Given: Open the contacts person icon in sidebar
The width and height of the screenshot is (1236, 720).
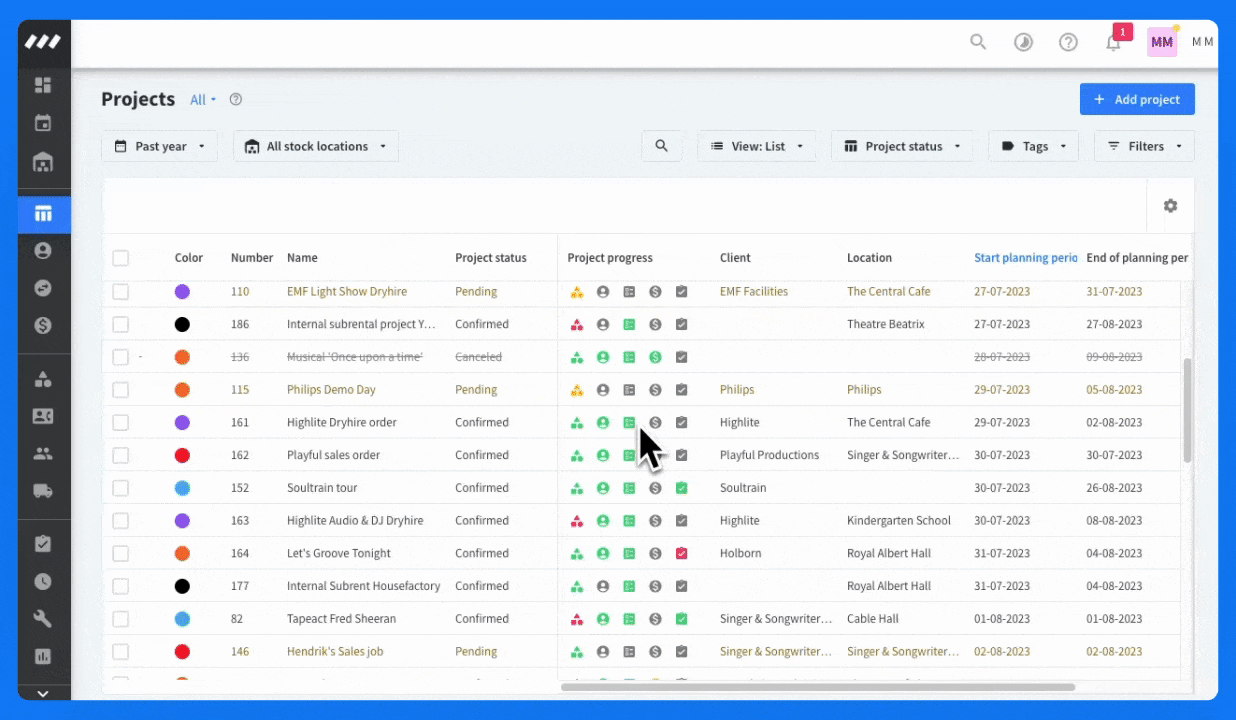Looking at the screenshot, I should pos(43,251).
